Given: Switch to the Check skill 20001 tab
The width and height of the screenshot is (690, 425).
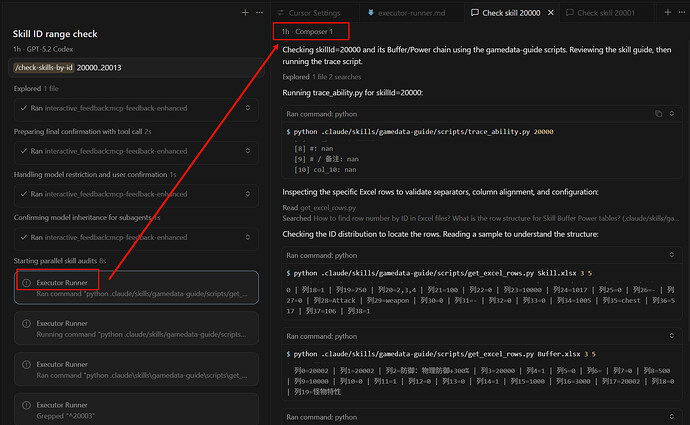Looking at the screenshot, I should click(606, 13).
